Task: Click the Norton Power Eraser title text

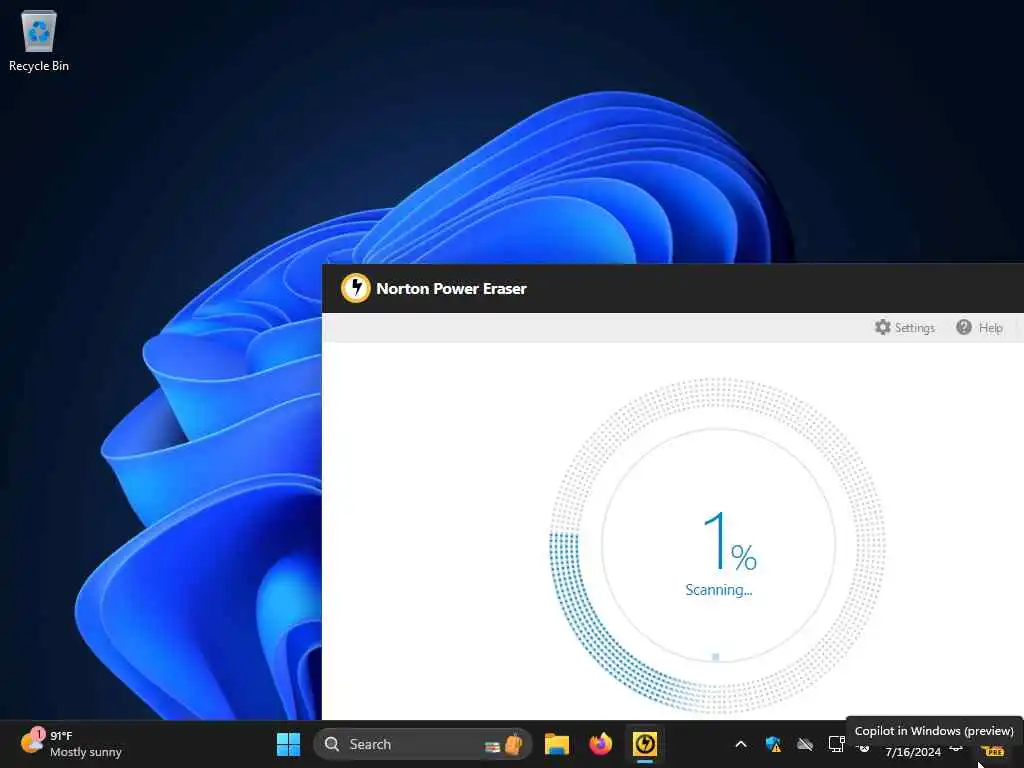Action: pos(451,289)
